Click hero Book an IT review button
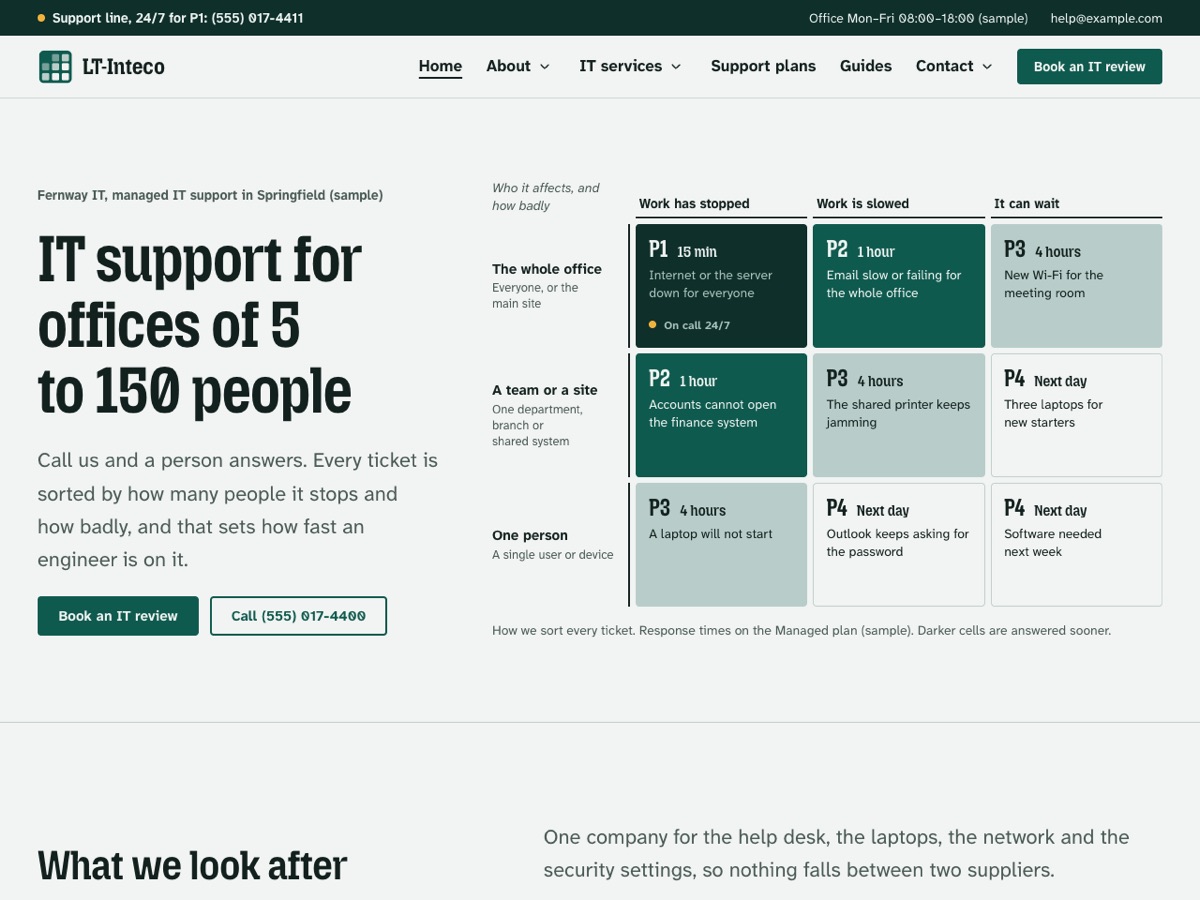 point(118,616)
